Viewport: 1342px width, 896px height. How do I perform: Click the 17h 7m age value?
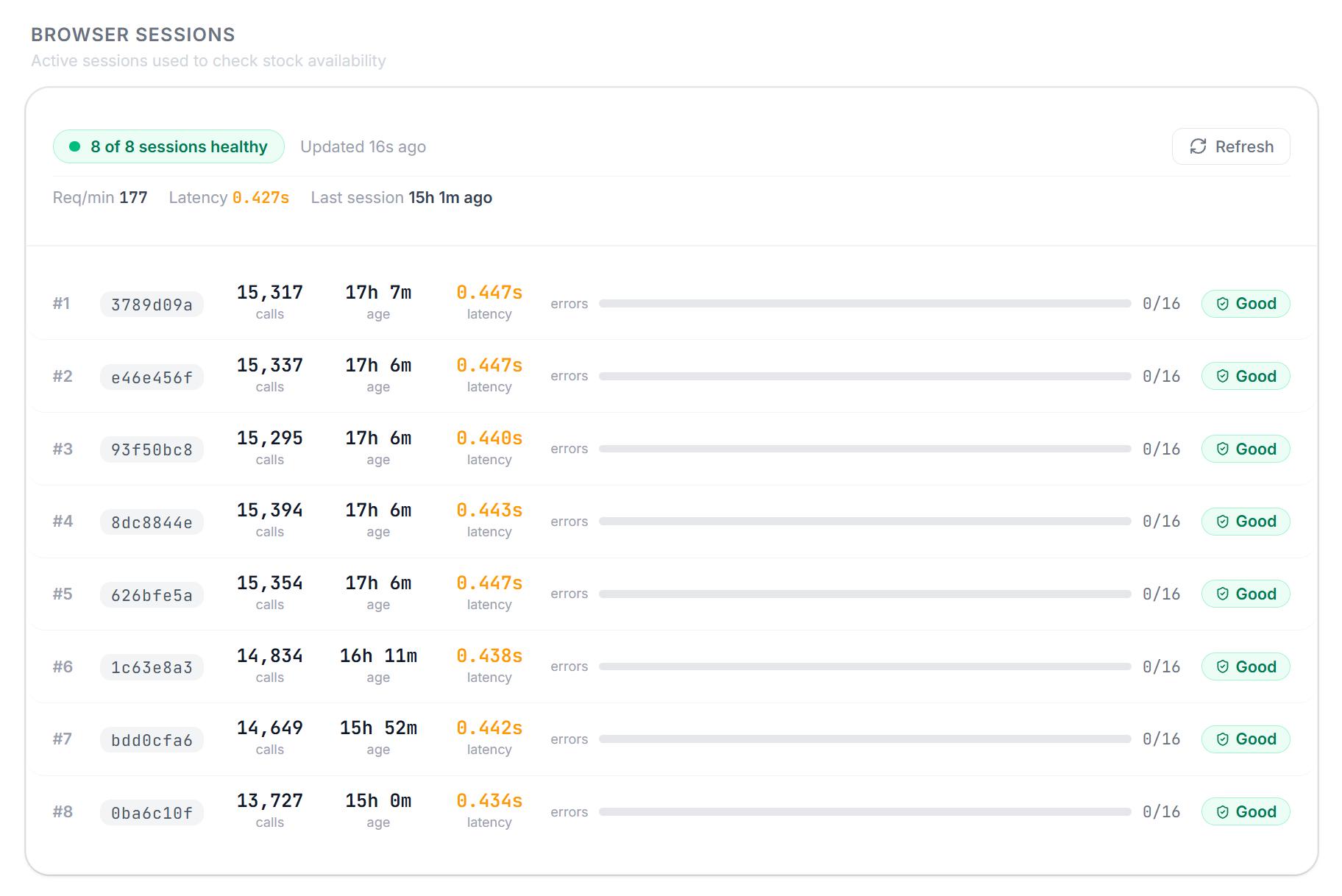click(378, 293)
